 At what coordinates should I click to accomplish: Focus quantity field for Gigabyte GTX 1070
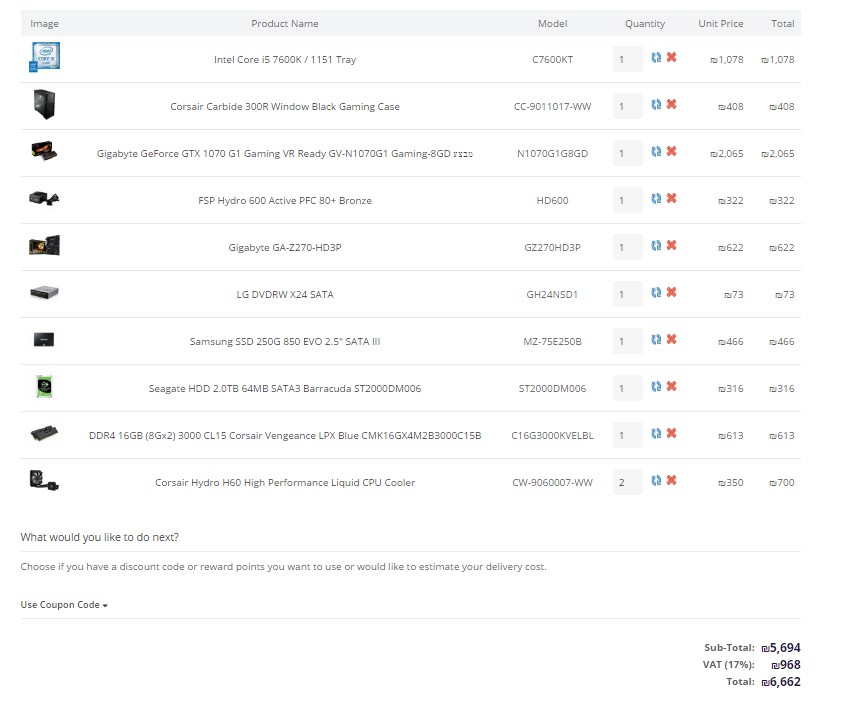[x=628, y=153]
